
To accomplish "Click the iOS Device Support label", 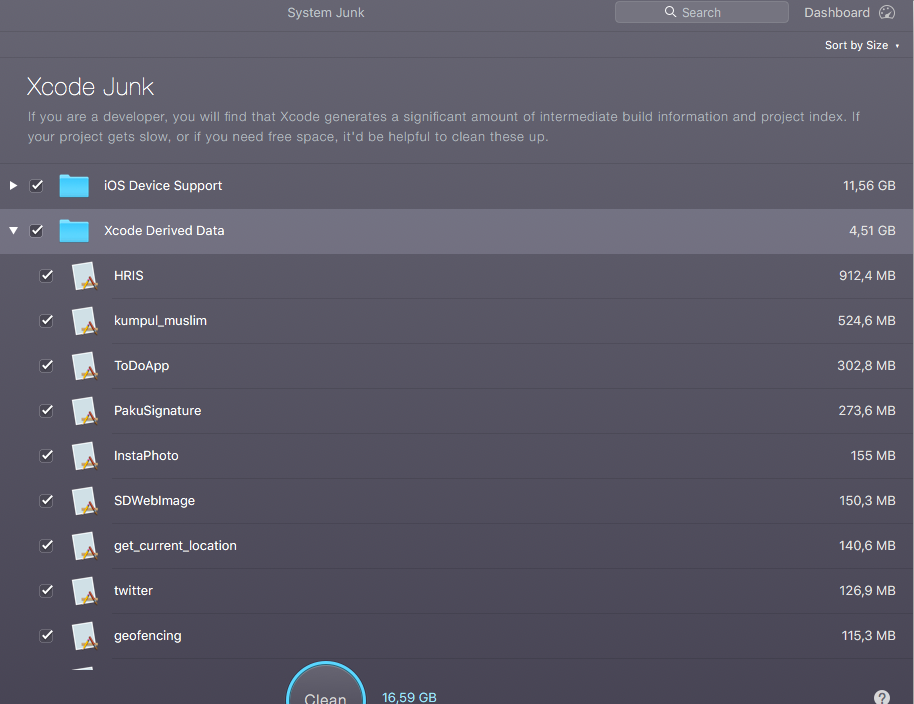I will point(163,185).
